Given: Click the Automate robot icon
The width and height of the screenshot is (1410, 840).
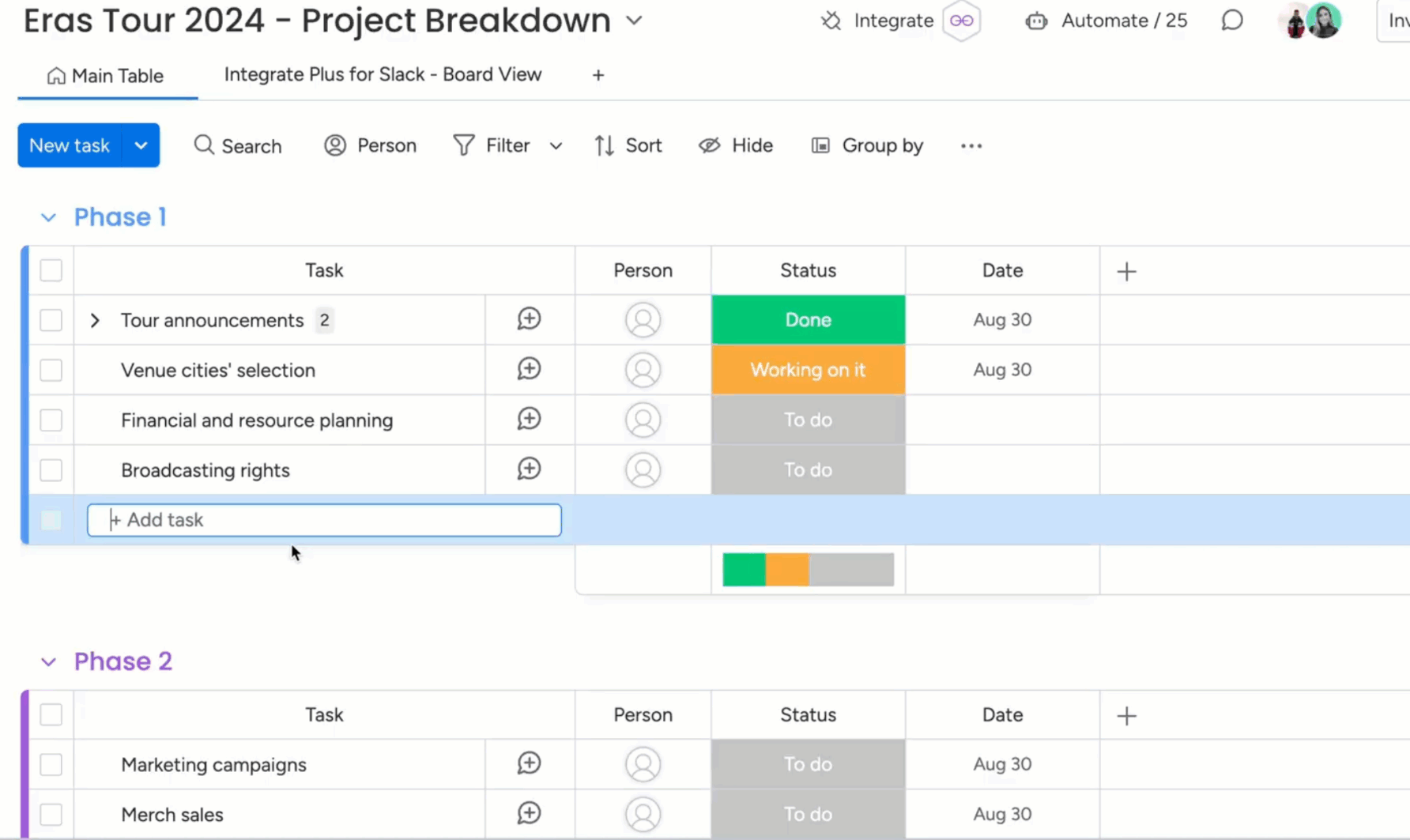Looking at the screenshot, I should (x=1036, y=21).
